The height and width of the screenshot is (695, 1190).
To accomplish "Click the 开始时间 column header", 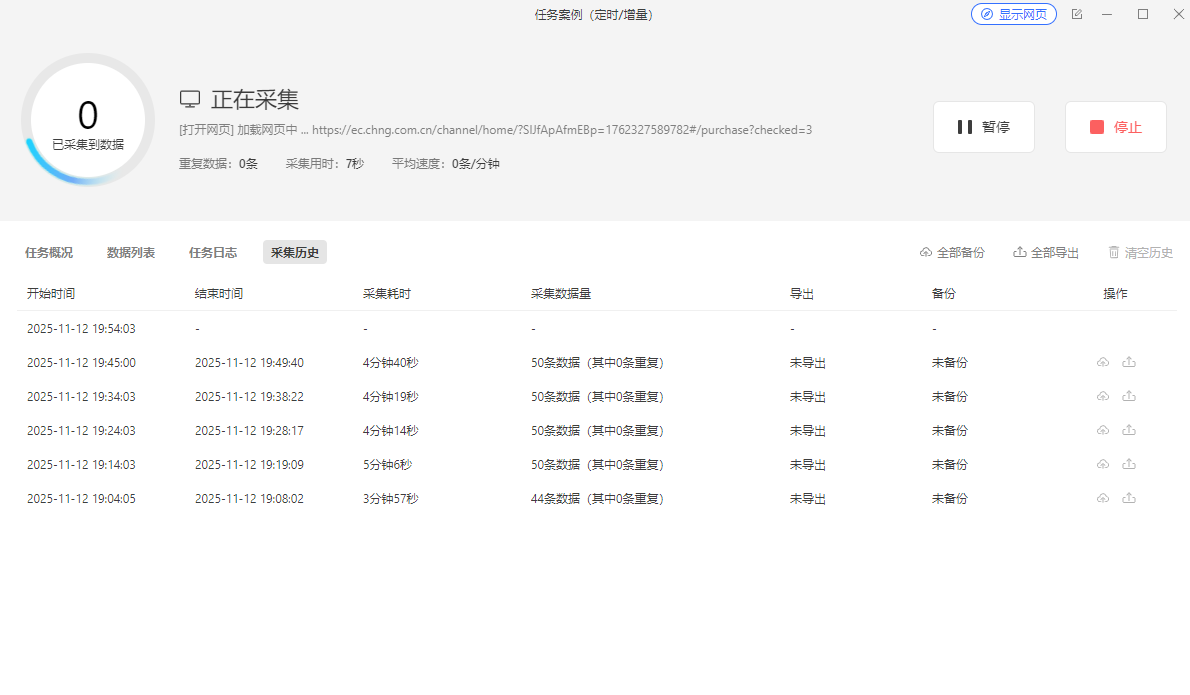I will (x=51, y=294).
